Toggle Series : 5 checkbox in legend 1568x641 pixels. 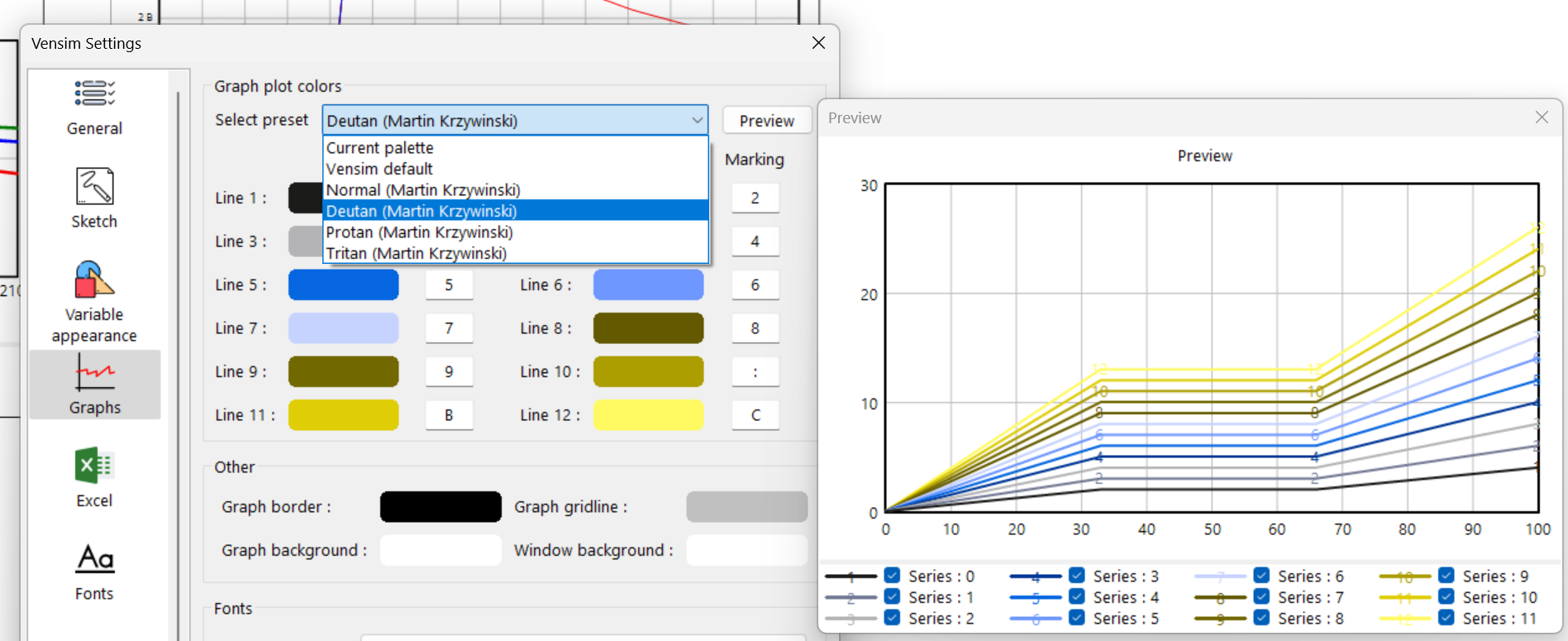click(1077, 618)
